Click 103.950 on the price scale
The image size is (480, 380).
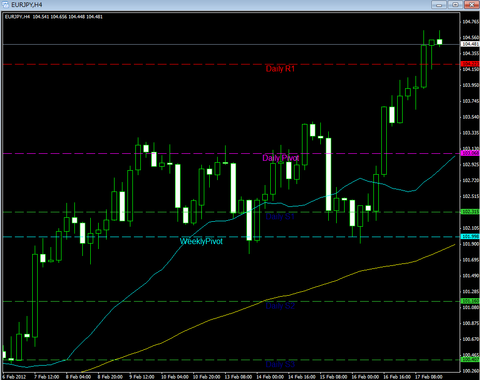point(470,85)
